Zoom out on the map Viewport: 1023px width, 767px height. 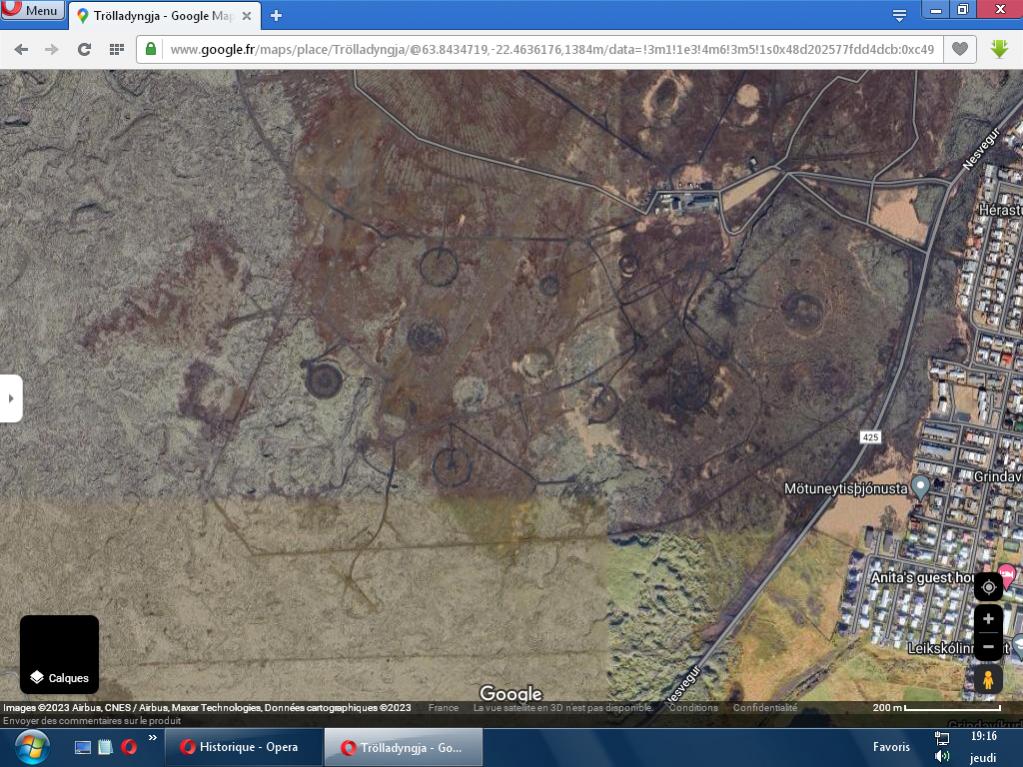click(x=988, y=646)
